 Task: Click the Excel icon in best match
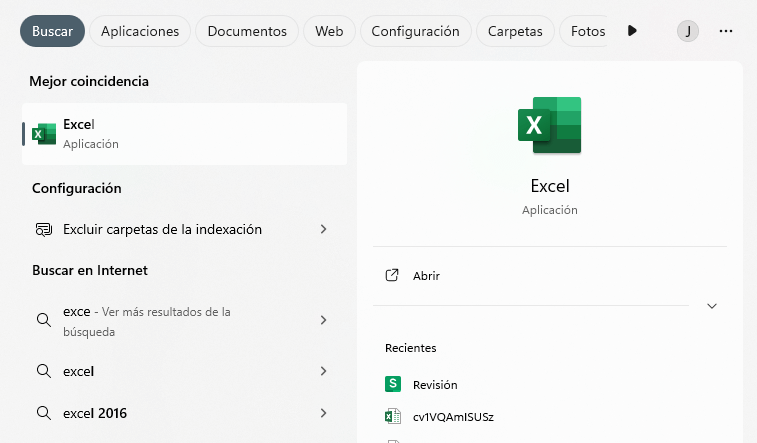pyautogui.click(x=43, y=134)
